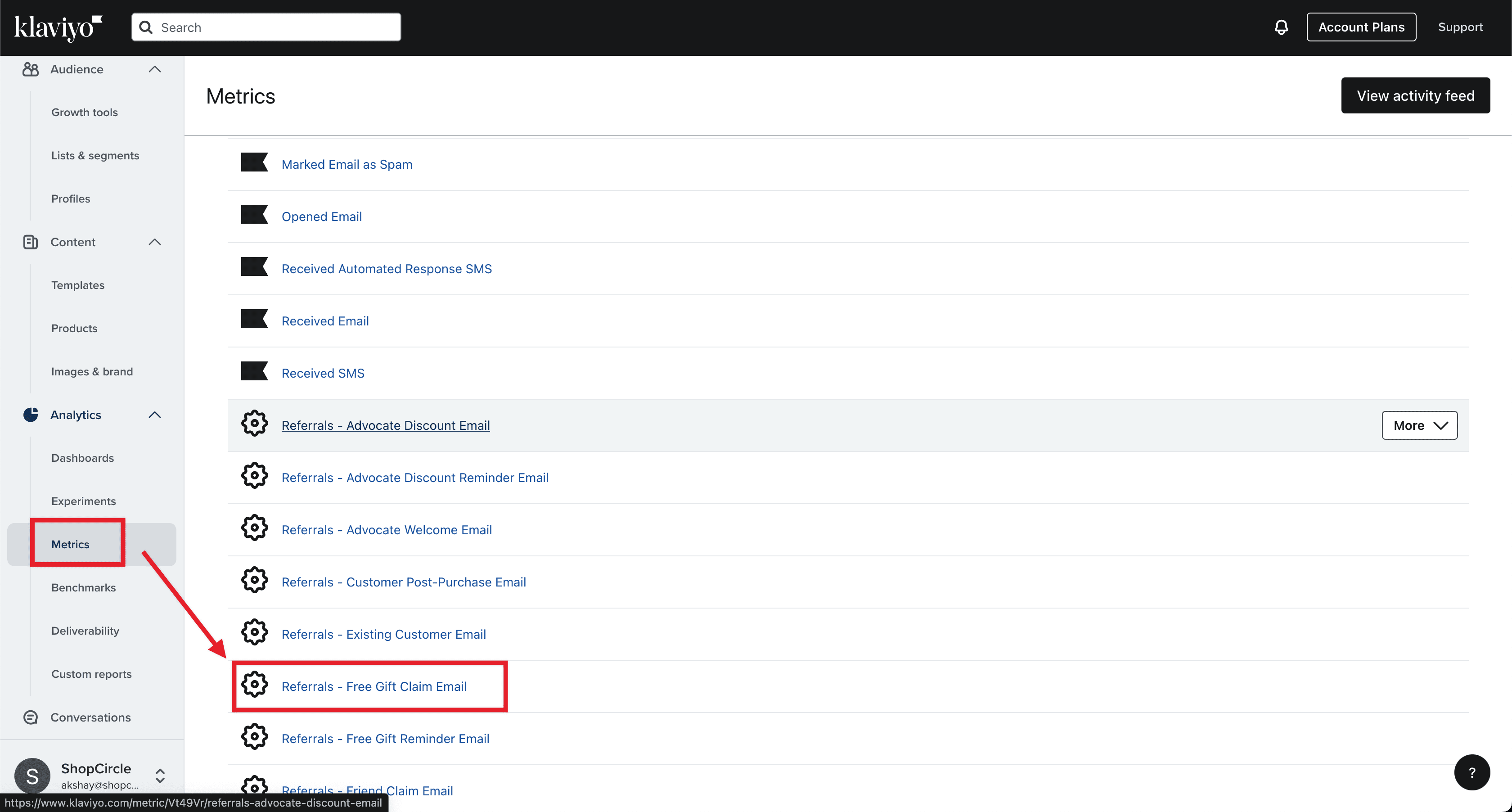Click the Conversations chat bubble icon
This screenshot has height=812, width=1512.
click(31, 717)
